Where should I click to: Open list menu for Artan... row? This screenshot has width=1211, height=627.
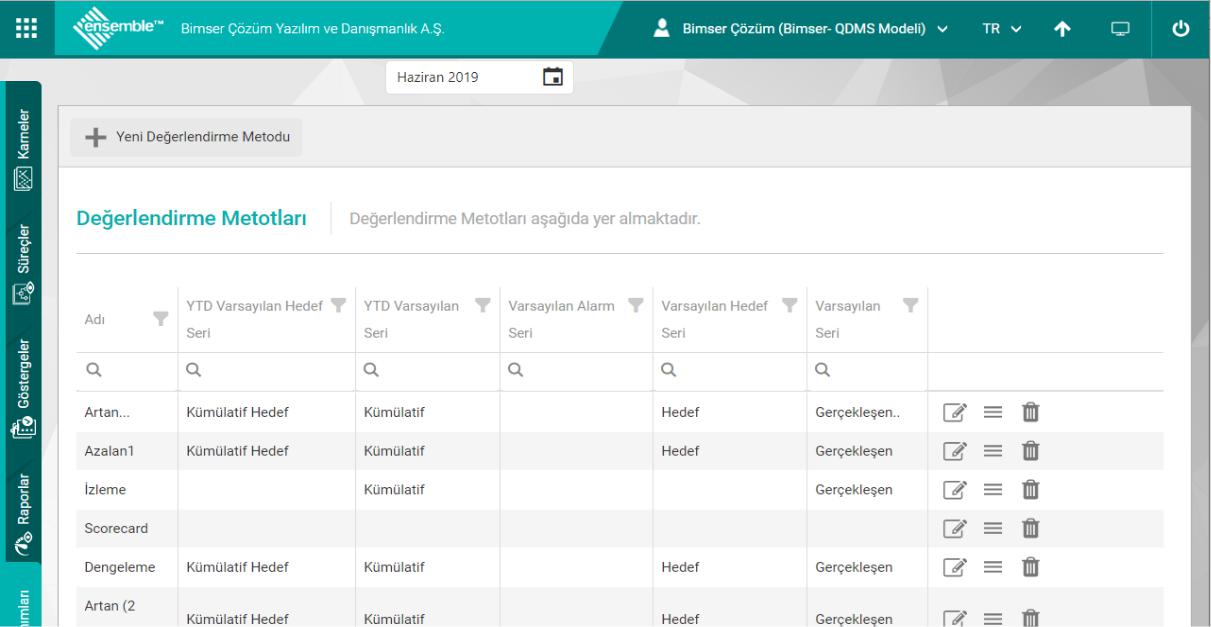pyautogui.click(x=991, y=412)
